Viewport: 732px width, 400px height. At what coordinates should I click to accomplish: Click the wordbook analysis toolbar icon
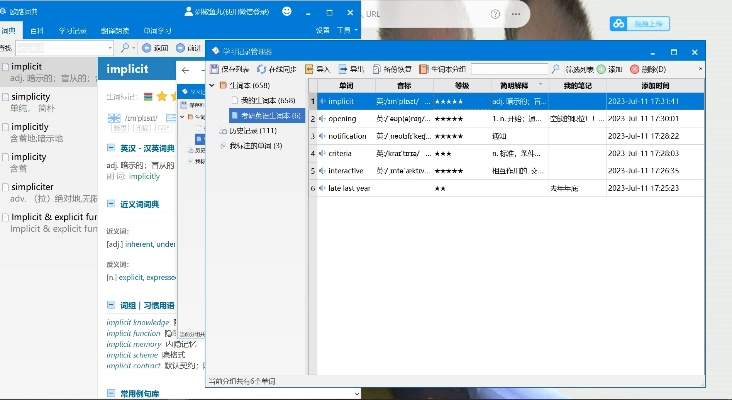tap(423, 69)
